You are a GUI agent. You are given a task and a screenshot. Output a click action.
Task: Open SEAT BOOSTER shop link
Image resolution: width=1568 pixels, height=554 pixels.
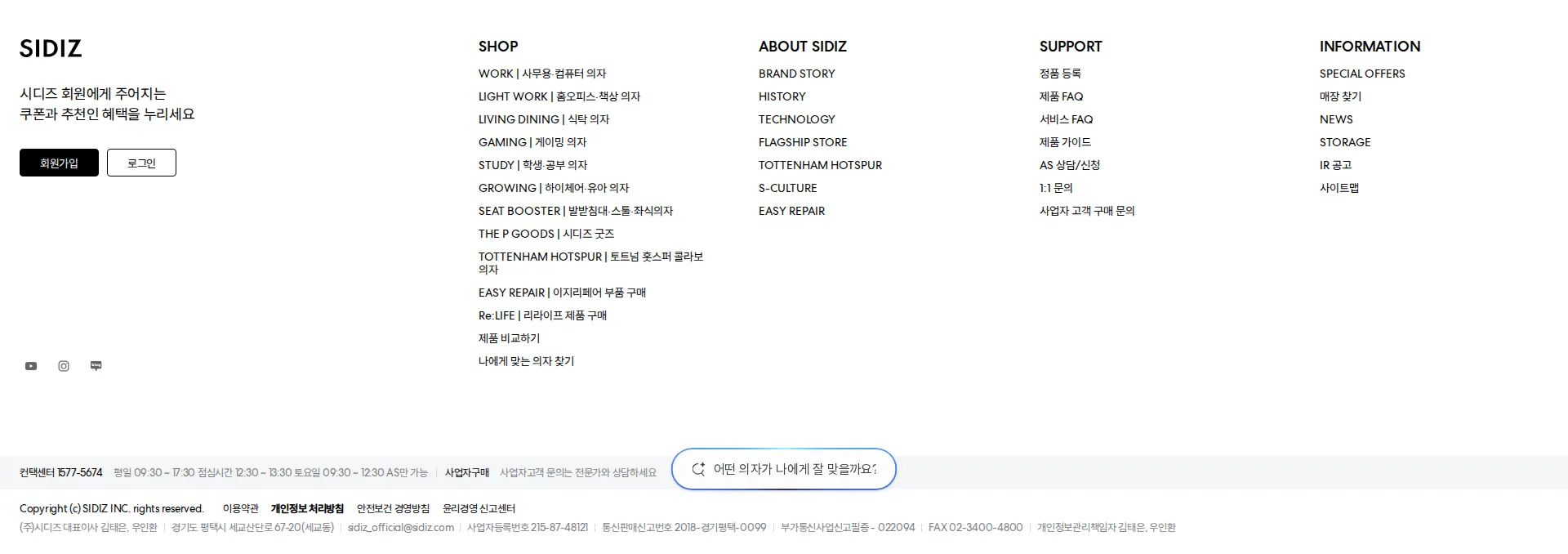point(576,211)
